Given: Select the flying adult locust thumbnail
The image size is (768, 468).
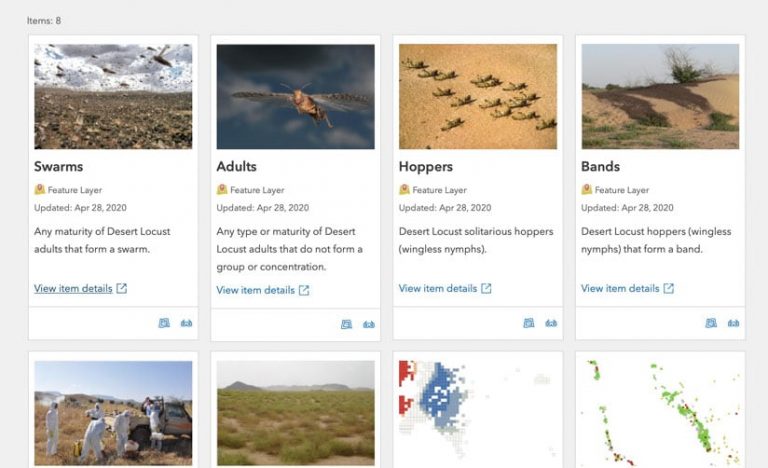Looking at the screenshot, I should coord(295,96).
